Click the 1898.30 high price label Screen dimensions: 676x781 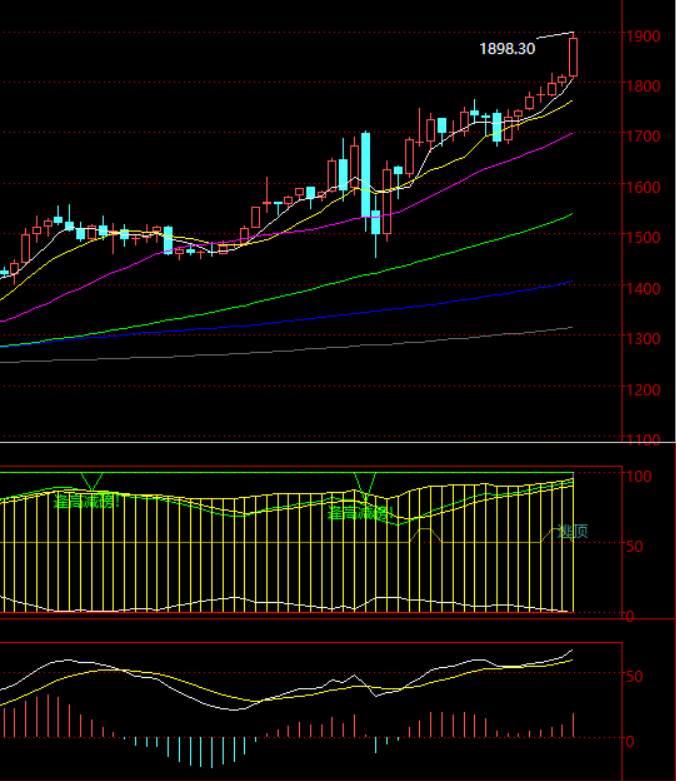click(507, 49)
